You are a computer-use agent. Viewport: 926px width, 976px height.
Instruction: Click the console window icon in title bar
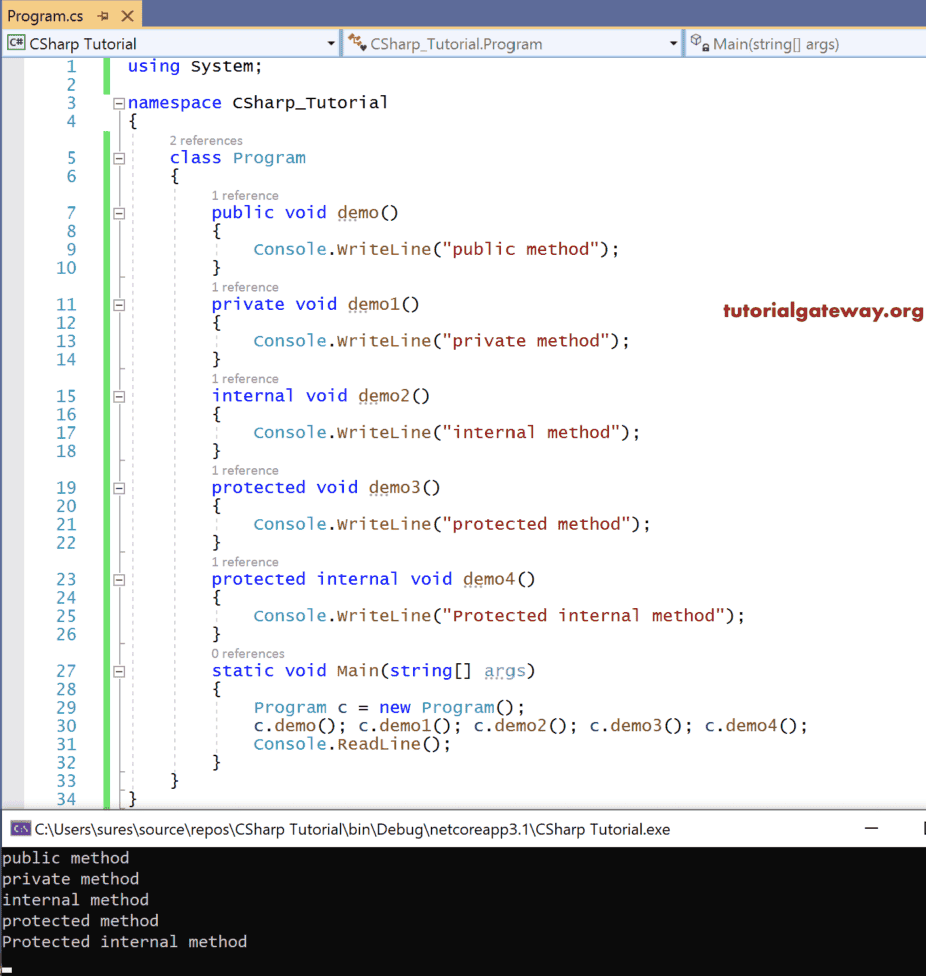(21, 828)
